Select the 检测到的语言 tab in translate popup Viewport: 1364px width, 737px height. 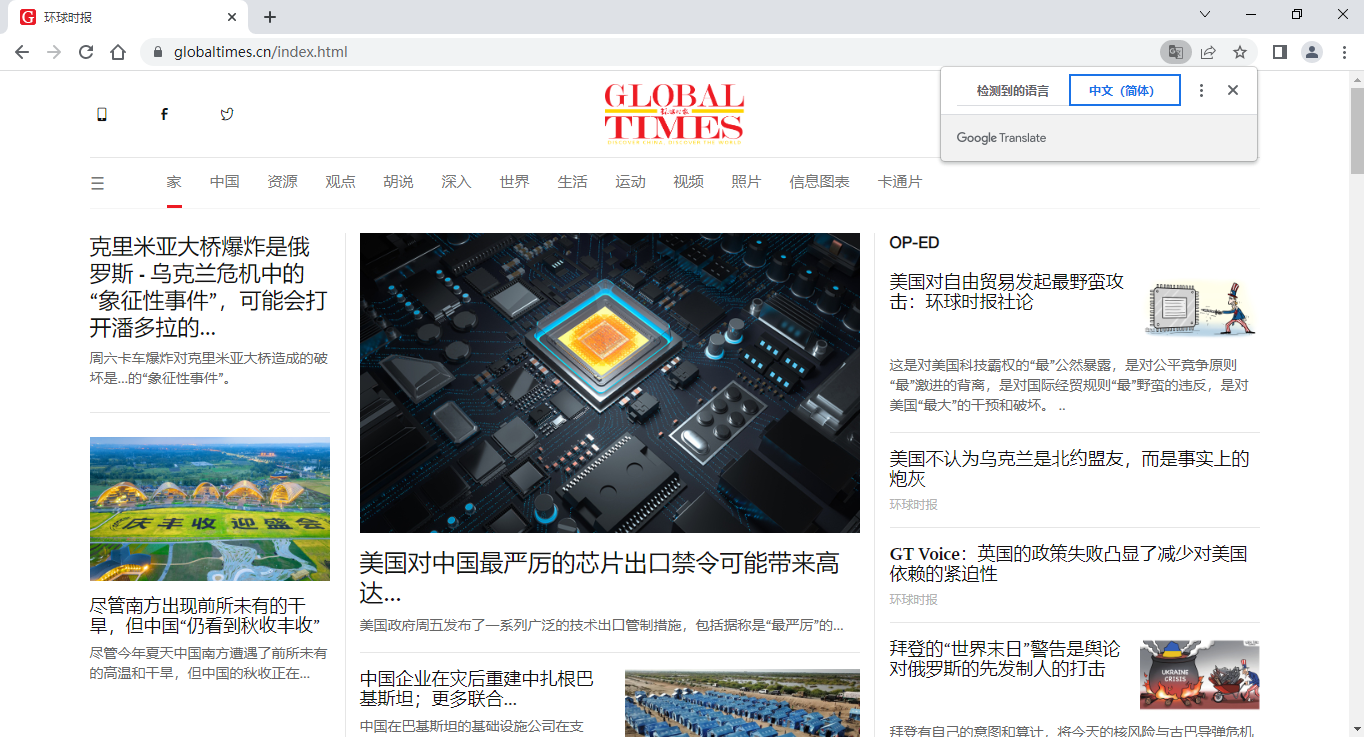tap(1013, 91)
